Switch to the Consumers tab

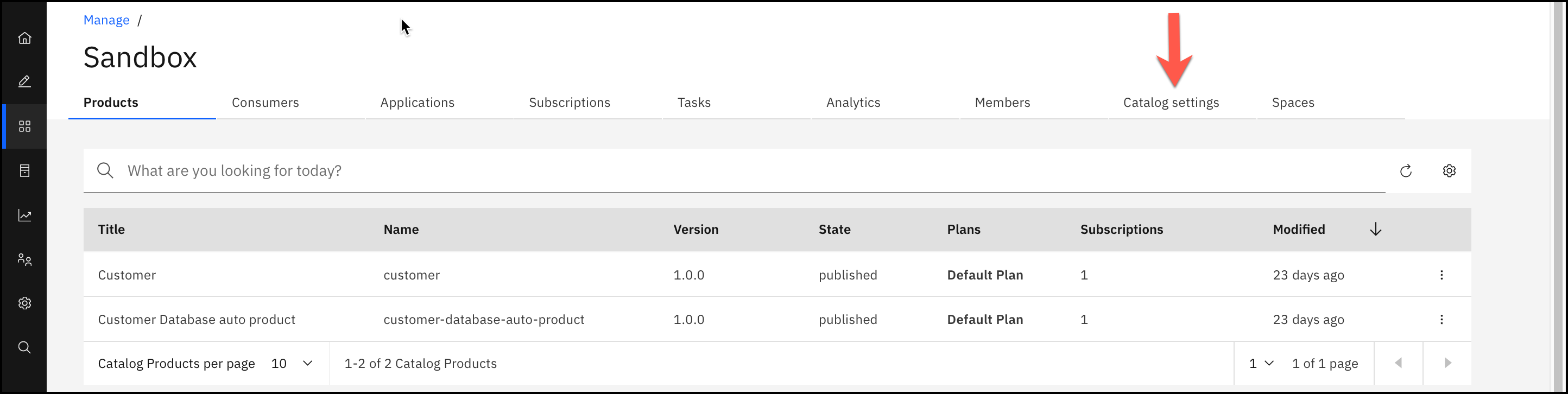(265, 103)
